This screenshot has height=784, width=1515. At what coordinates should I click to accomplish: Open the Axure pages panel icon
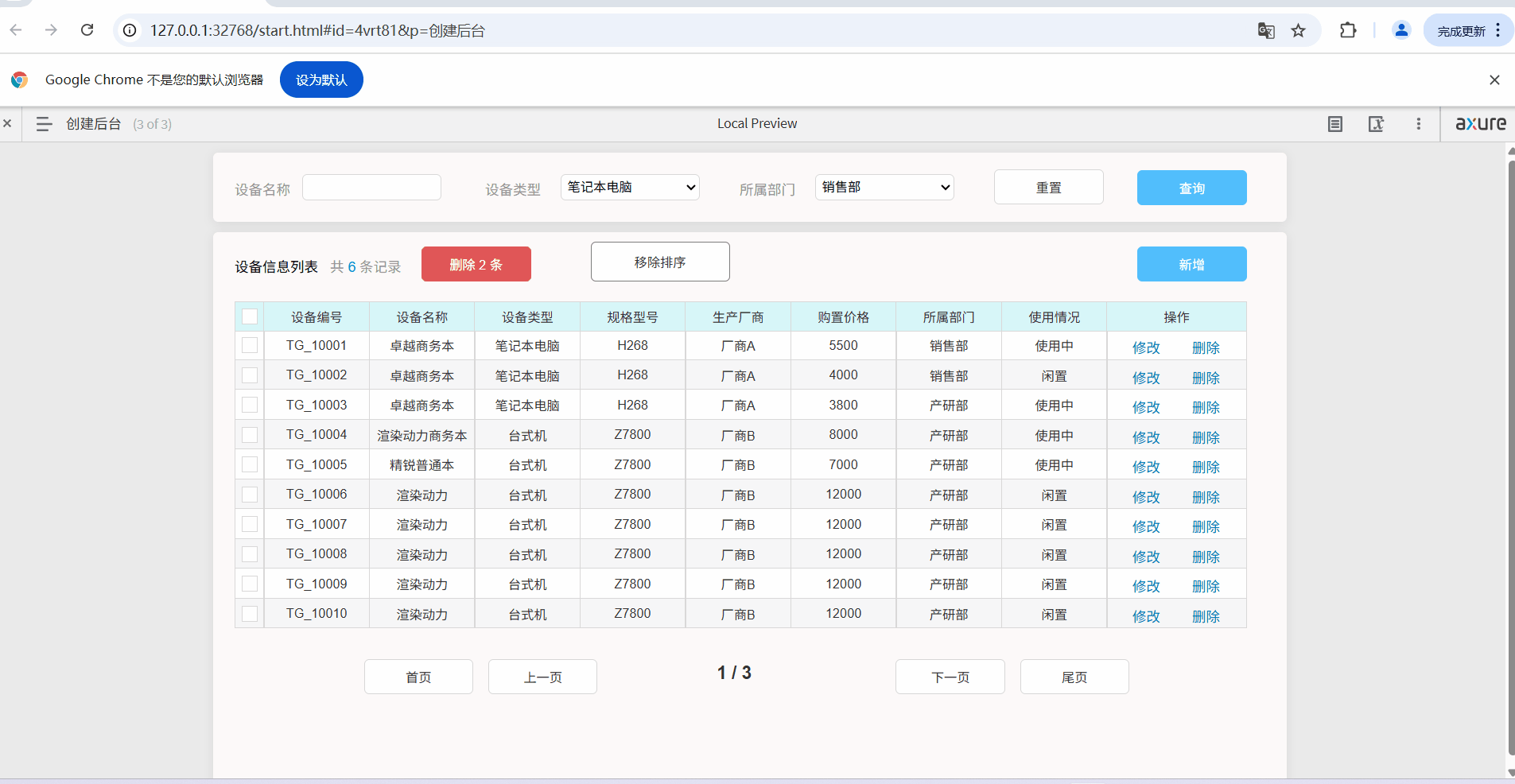coord(1335,124)
